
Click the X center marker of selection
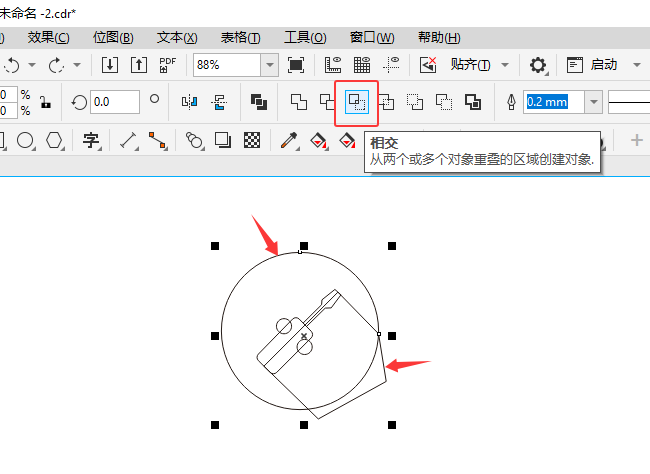tap(304, 336)
